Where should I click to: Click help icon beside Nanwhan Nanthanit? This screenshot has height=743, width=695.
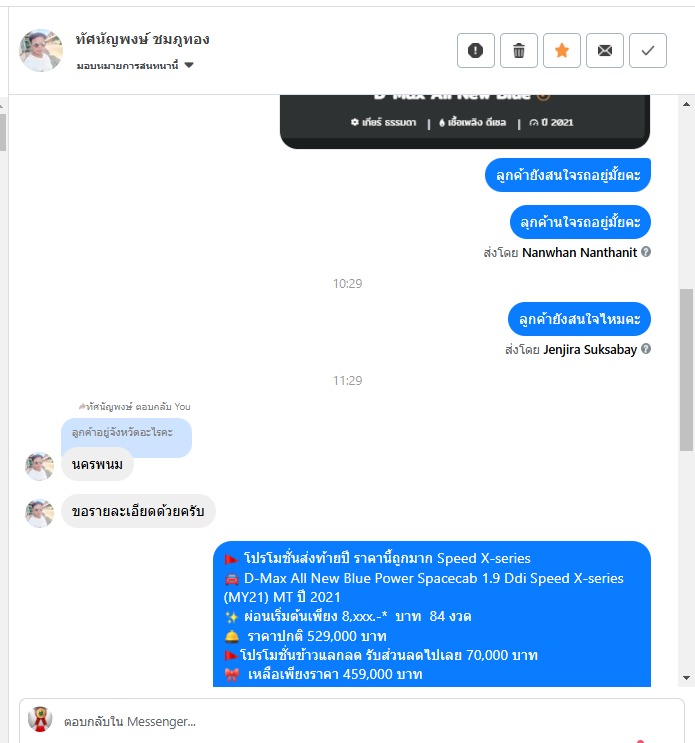point(646,252)
